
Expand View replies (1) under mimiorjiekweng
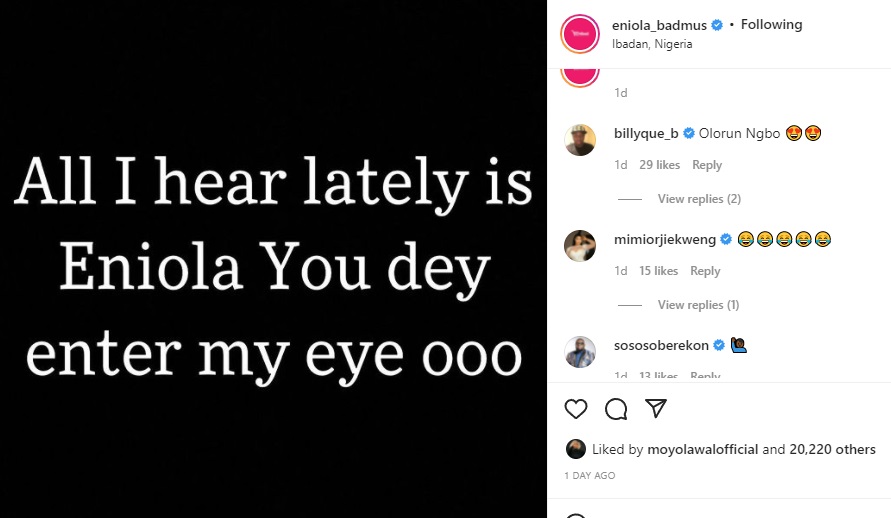[x=698, y=305]
